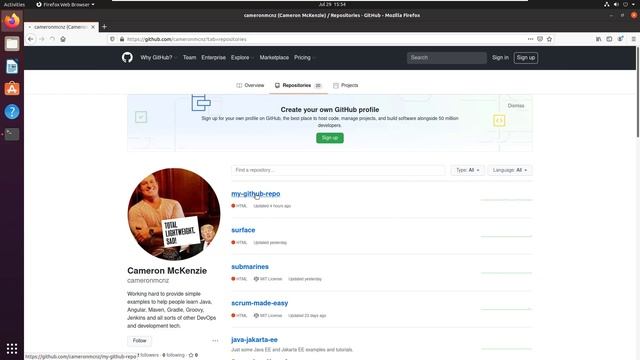640x360 pixels.
Task: Open the java-jakarta-ee repository
Action: pos(254,340)
